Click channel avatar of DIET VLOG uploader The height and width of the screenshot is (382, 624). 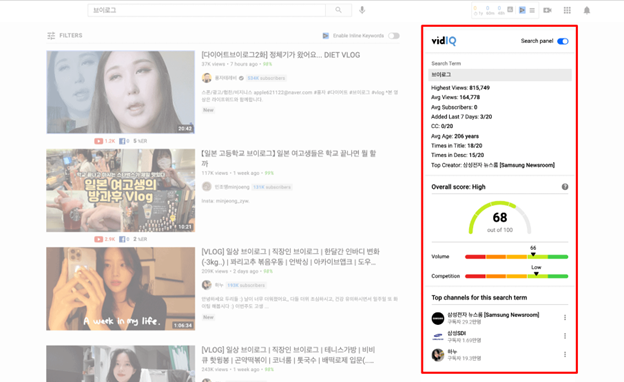click(x=207, y=78)
